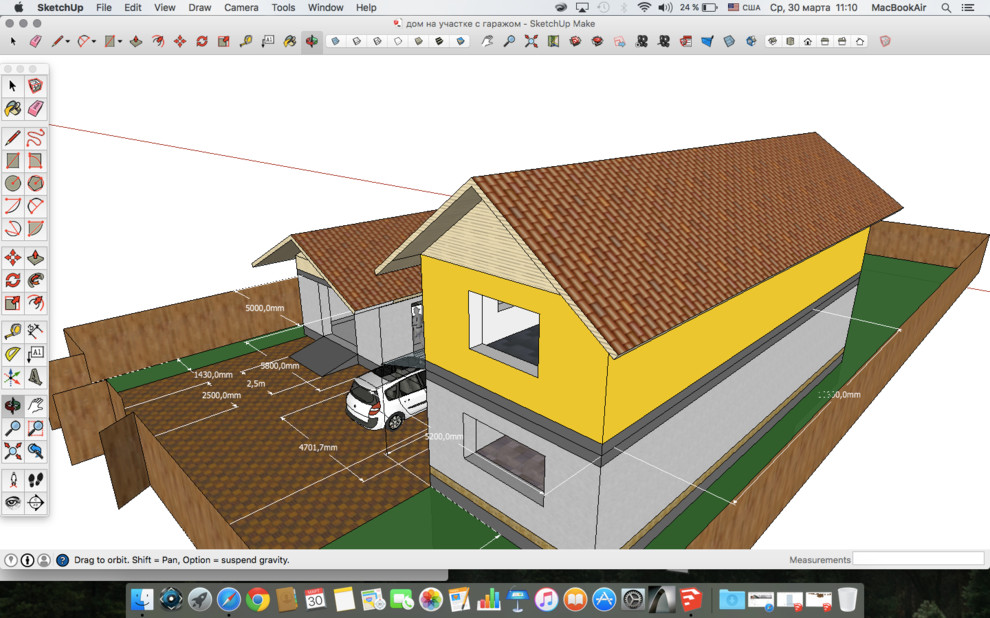Select the Circle tool in left palette
The image size is (990, 618).
coord(13,183)
